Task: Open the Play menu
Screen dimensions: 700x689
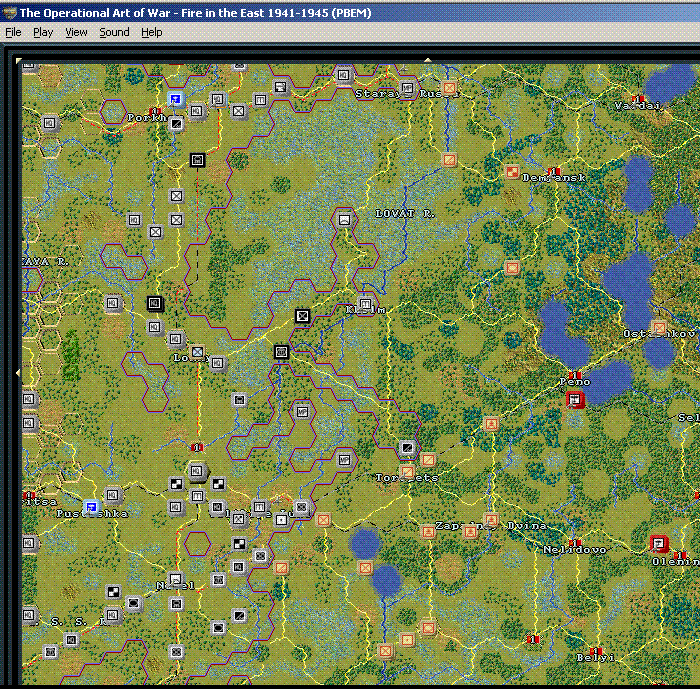Action: pos(43,32)
